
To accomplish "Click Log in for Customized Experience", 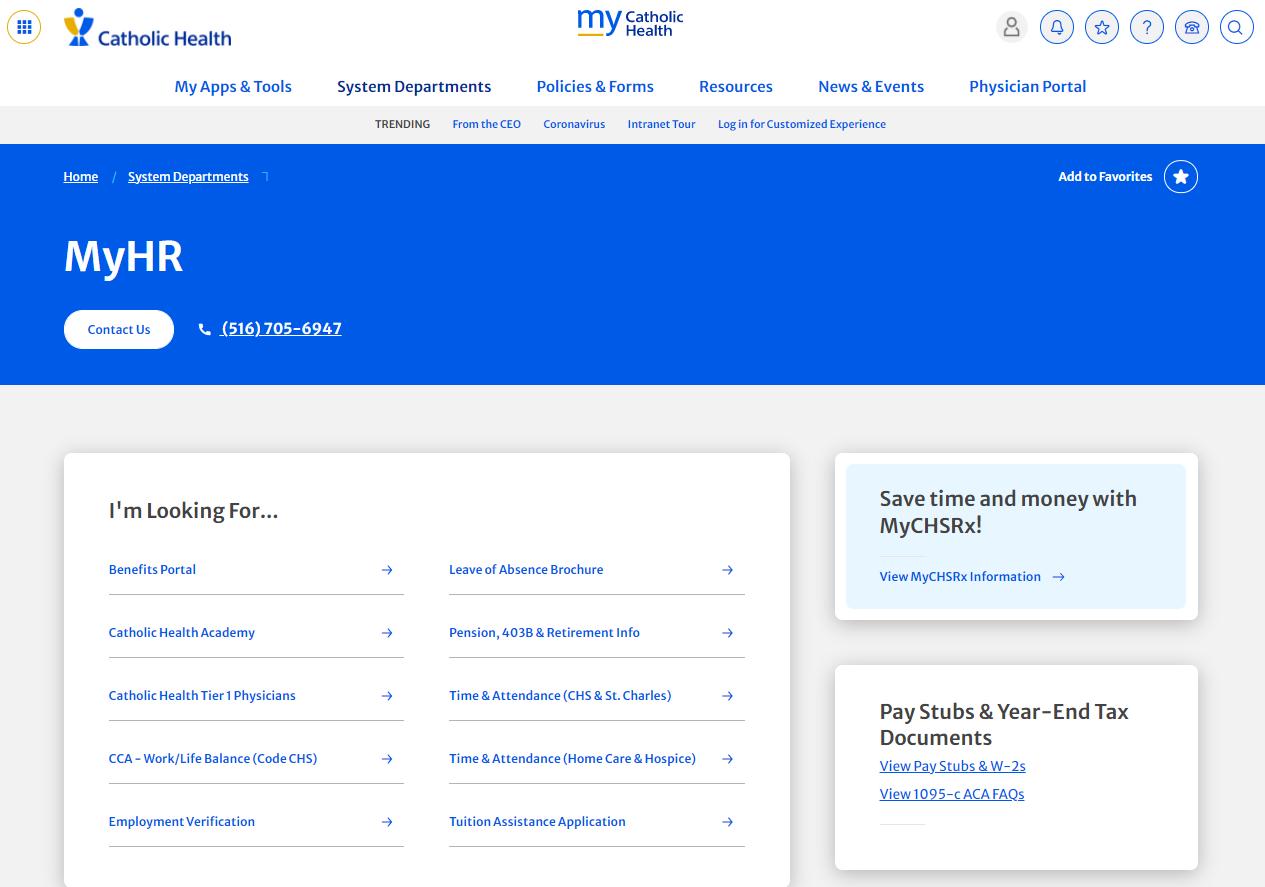I will coord(802,125).
